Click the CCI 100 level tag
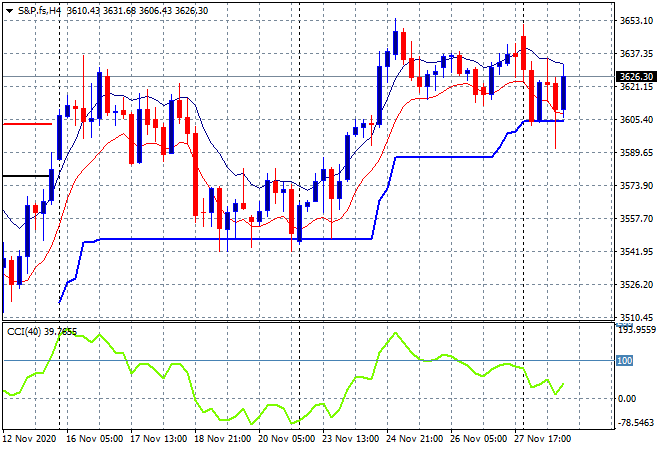 click(625, 361)
